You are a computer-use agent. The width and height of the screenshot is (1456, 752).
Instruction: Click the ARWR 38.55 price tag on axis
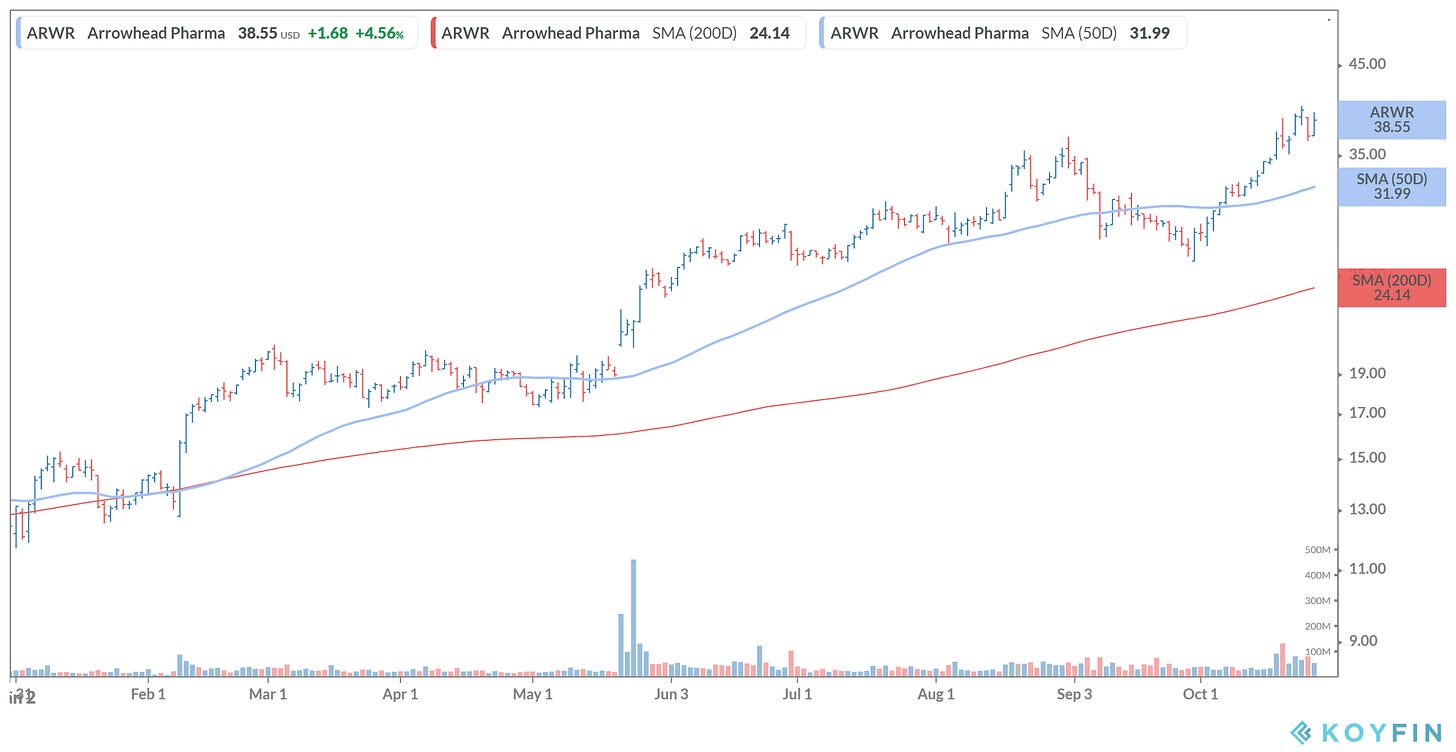coord(1391,120)
